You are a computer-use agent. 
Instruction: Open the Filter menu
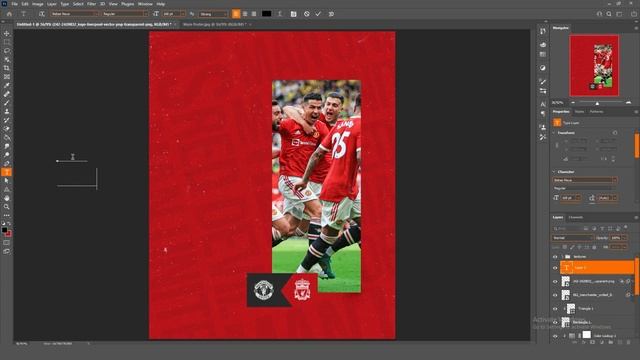(x=91, y=4)
